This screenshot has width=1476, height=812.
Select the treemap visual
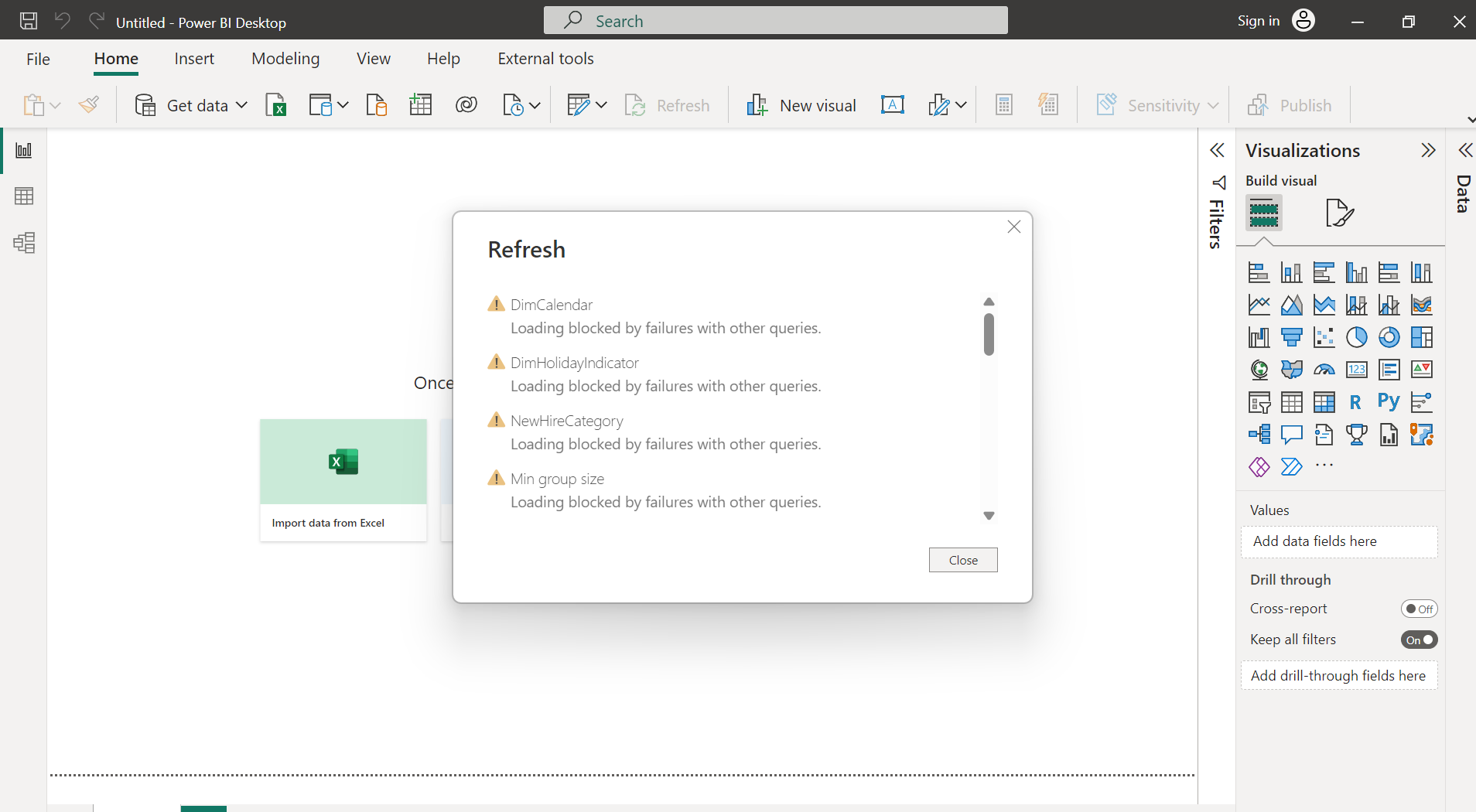[x=1422, y=337]
